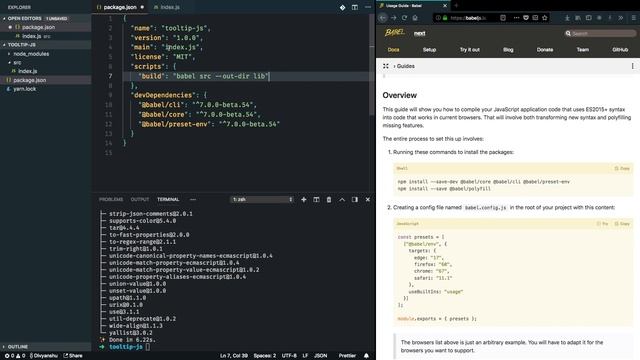Open Try it out in Babel navigation

click(x=470, y=50)
